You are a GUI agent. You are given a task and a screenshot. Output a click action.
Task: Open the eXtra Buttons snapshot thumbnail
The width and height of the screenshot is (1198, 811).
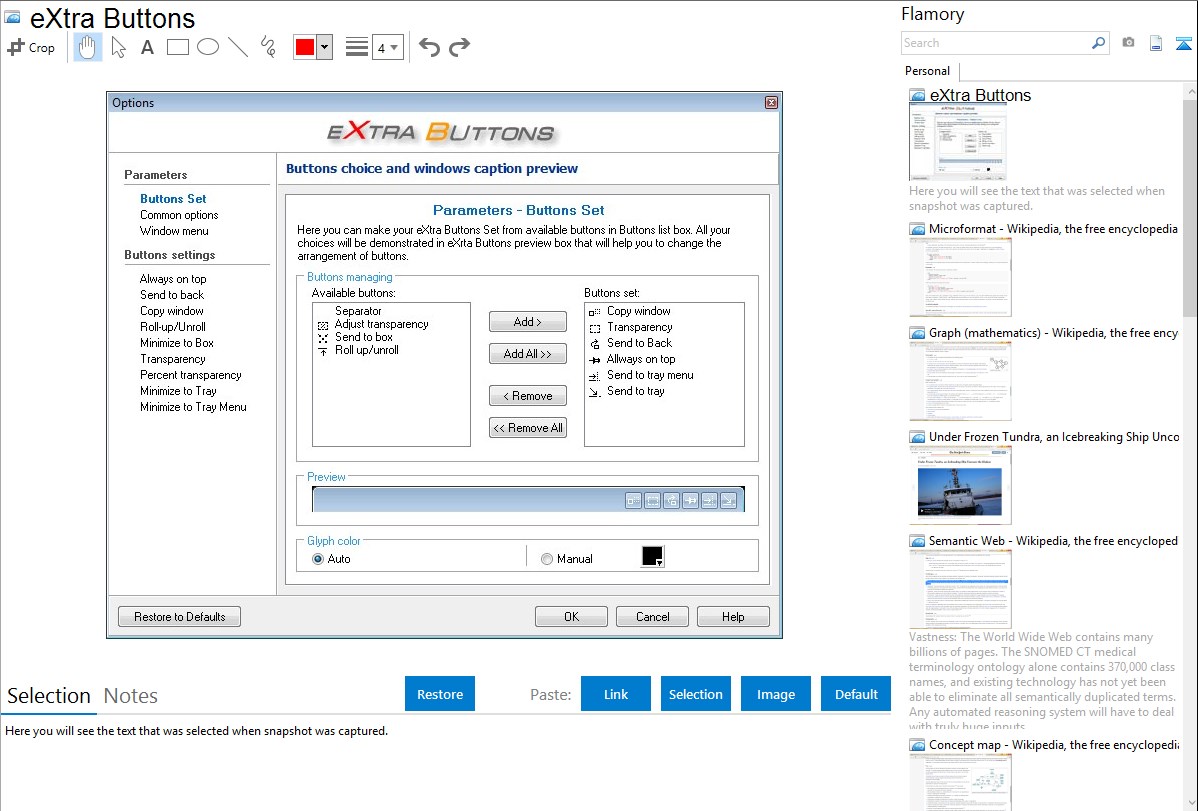point(957,142)
